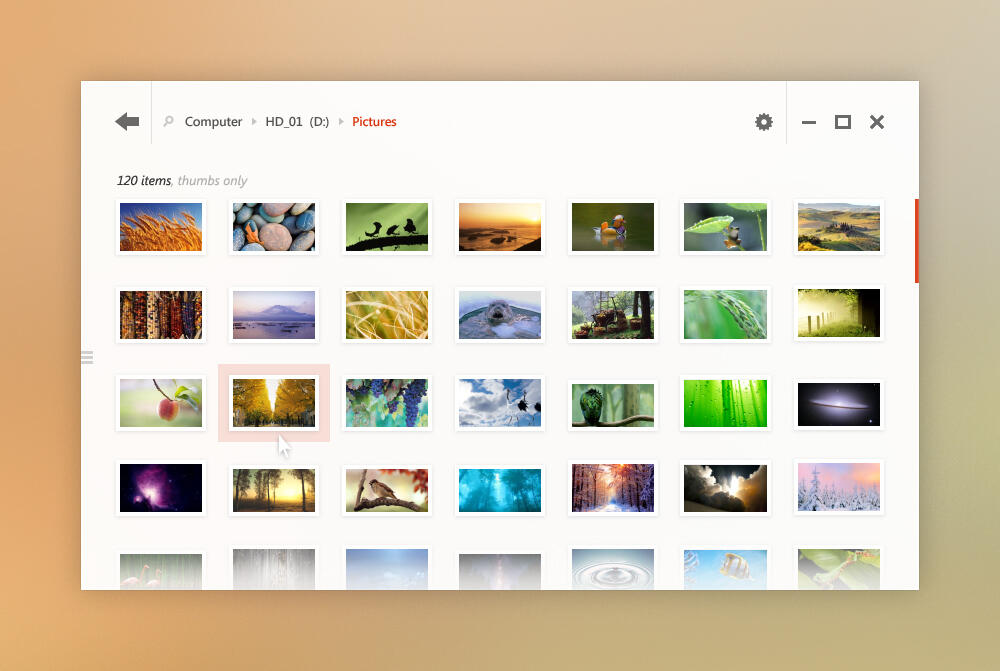The image size is (1000, 671).
Task: Select the seal in water thumbnail
Action: pyautogui.click(x=500, y=315)
